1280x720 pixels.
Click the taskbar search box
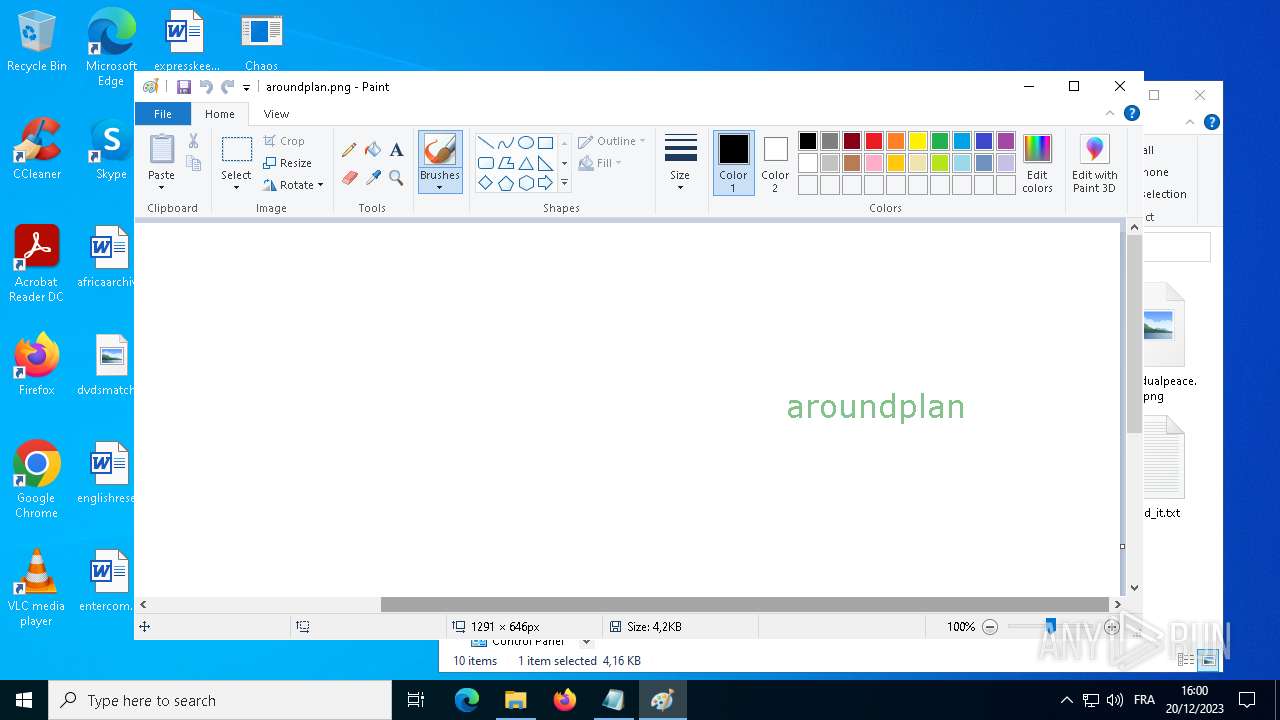tap(220, 700)
